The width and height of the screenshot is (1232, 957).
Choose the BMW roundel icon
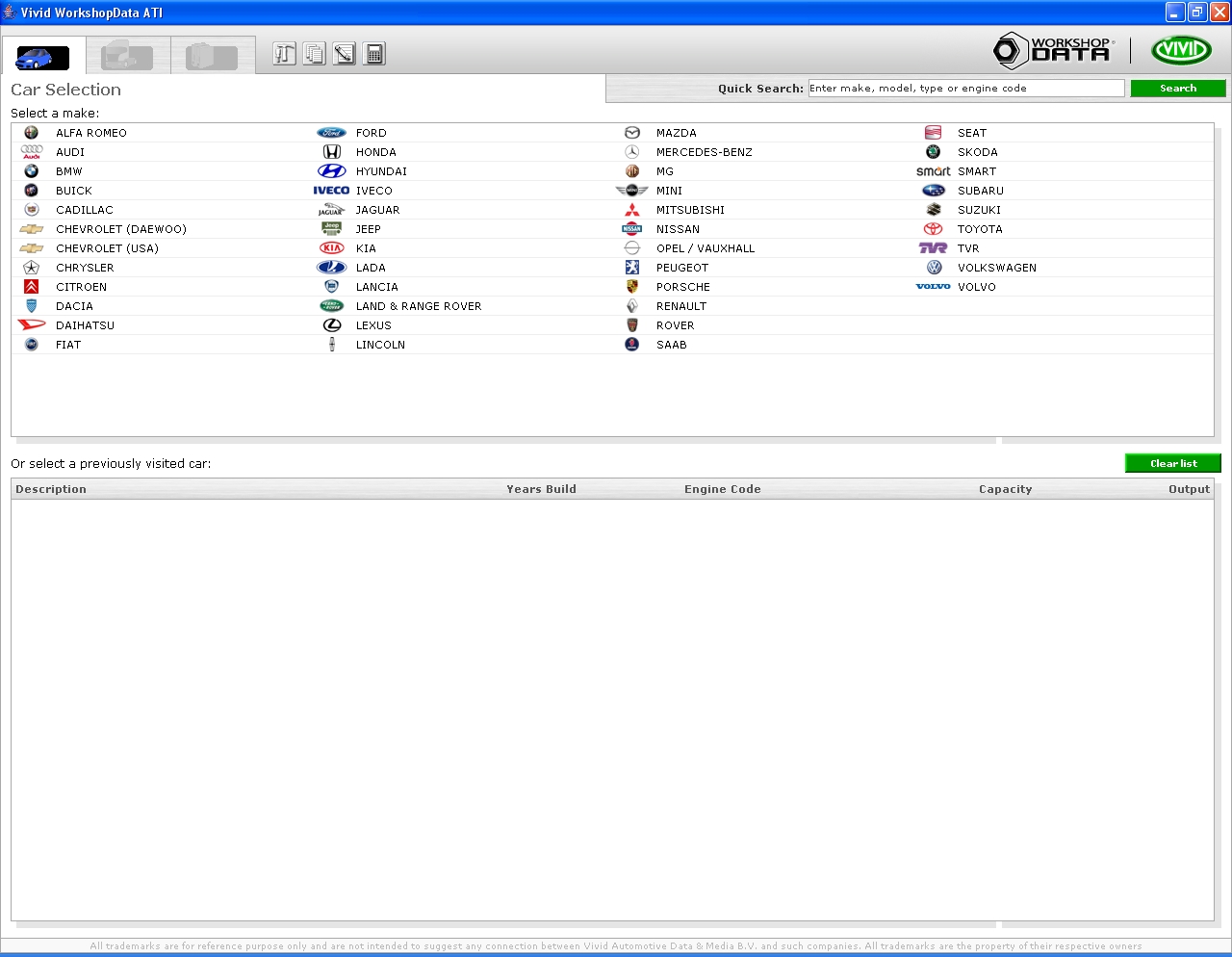click(32, 171)
